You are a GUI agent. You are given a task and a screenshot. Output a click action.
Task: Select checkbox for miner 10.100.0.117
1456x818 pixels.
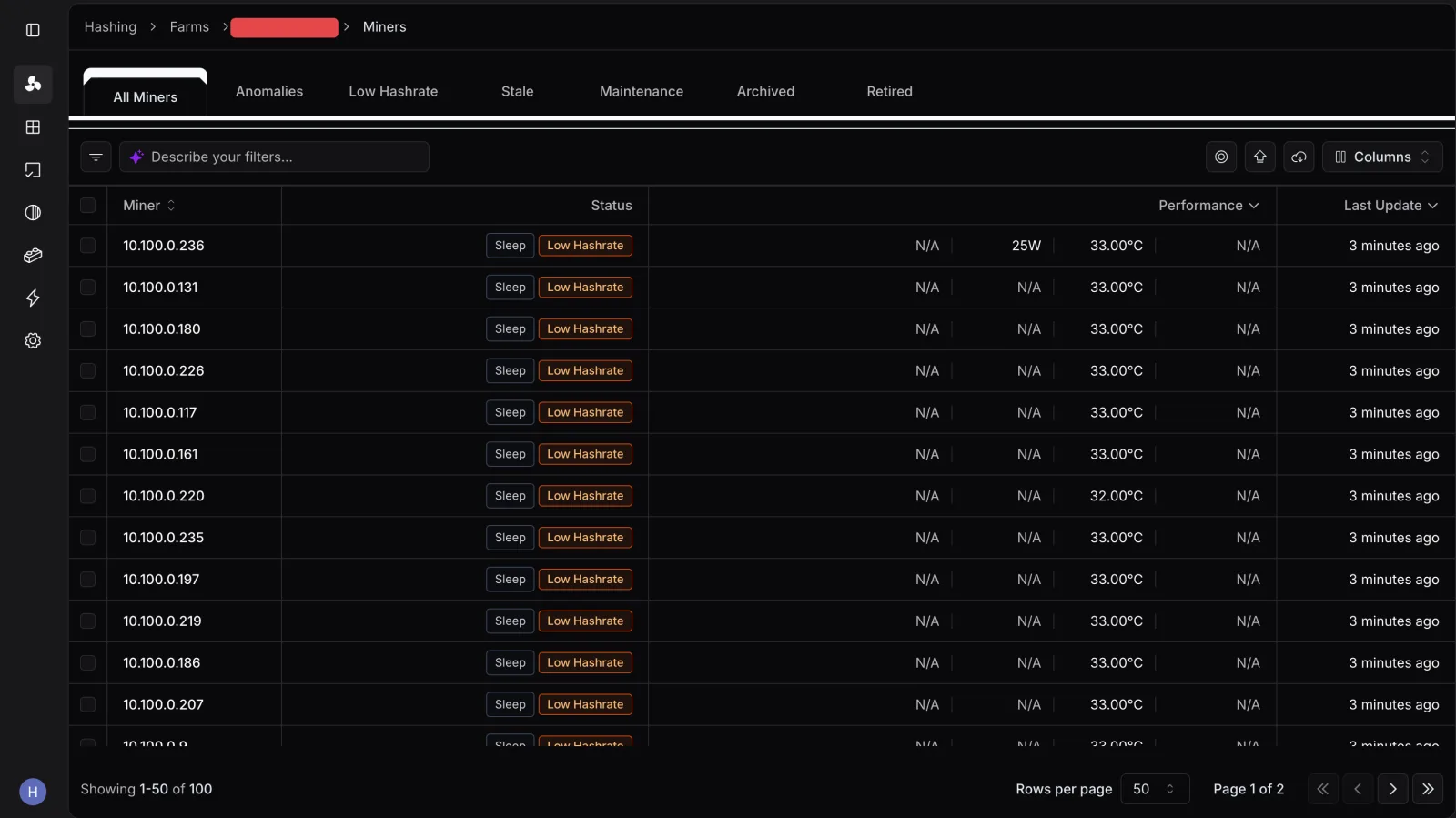(87, 413)
